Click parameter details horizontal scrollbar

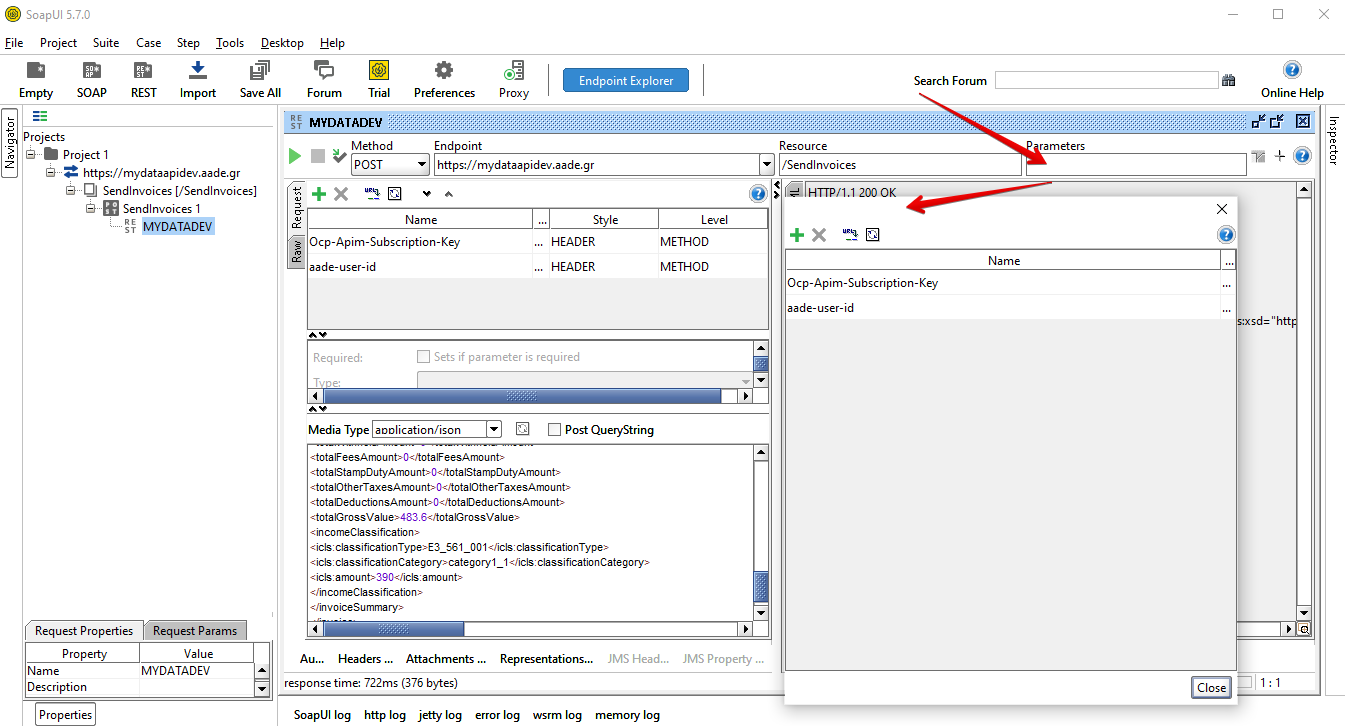[522, 396]
